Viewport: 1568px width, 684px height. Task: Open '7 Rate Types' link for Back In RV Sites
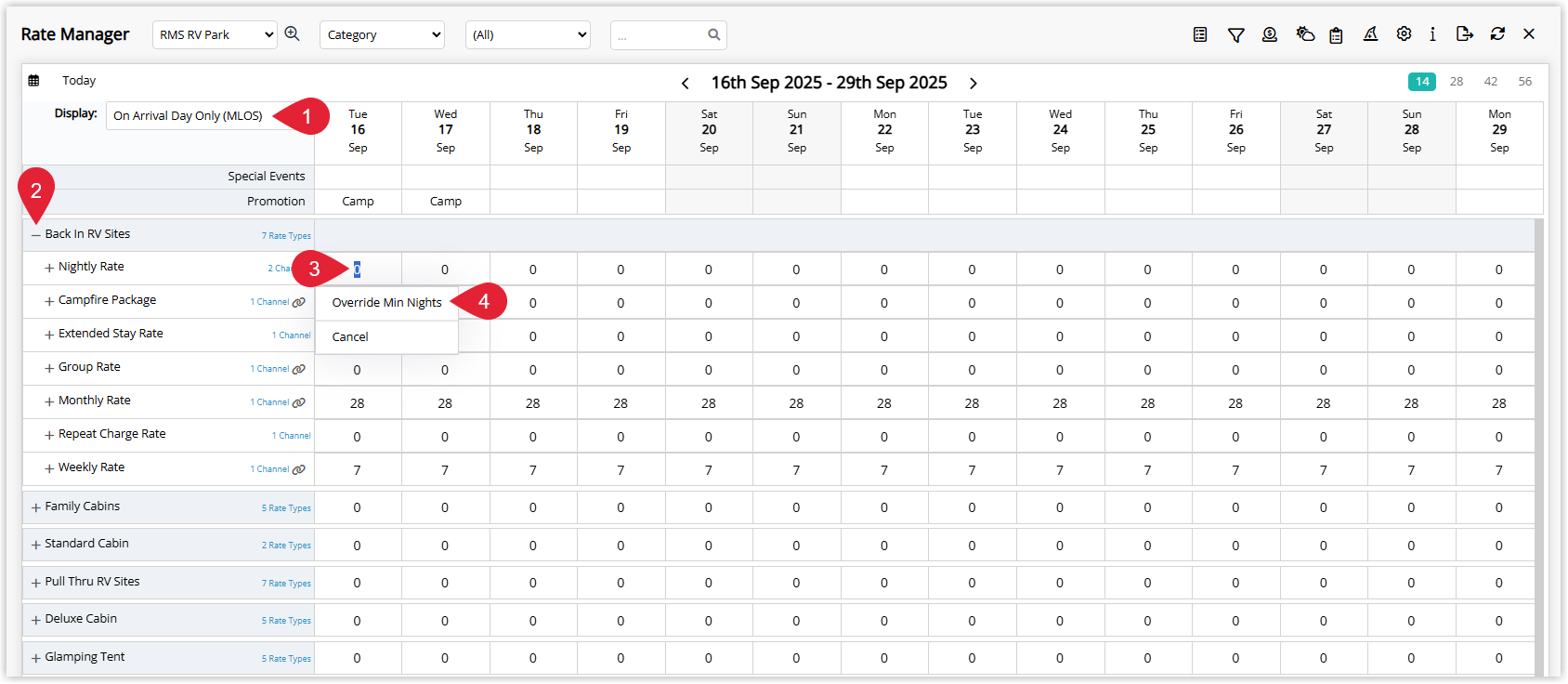[286, 236]
